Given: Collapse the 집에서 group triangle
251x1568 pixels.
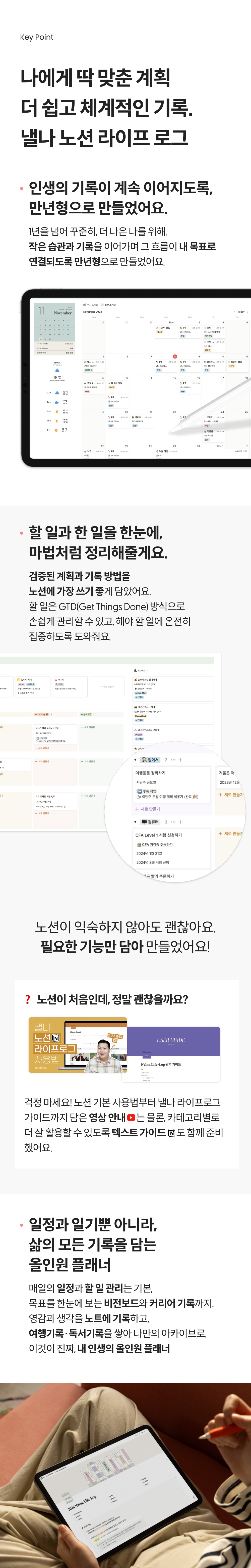Looking at the screenshot, I should click(136, 760).
